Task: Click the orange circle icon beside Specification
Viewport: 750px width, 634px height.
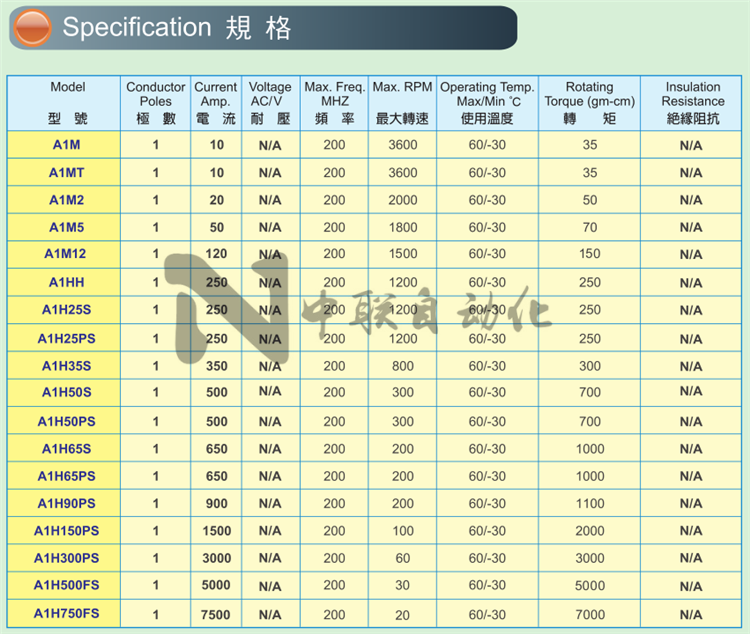Action: click(32, 27)
